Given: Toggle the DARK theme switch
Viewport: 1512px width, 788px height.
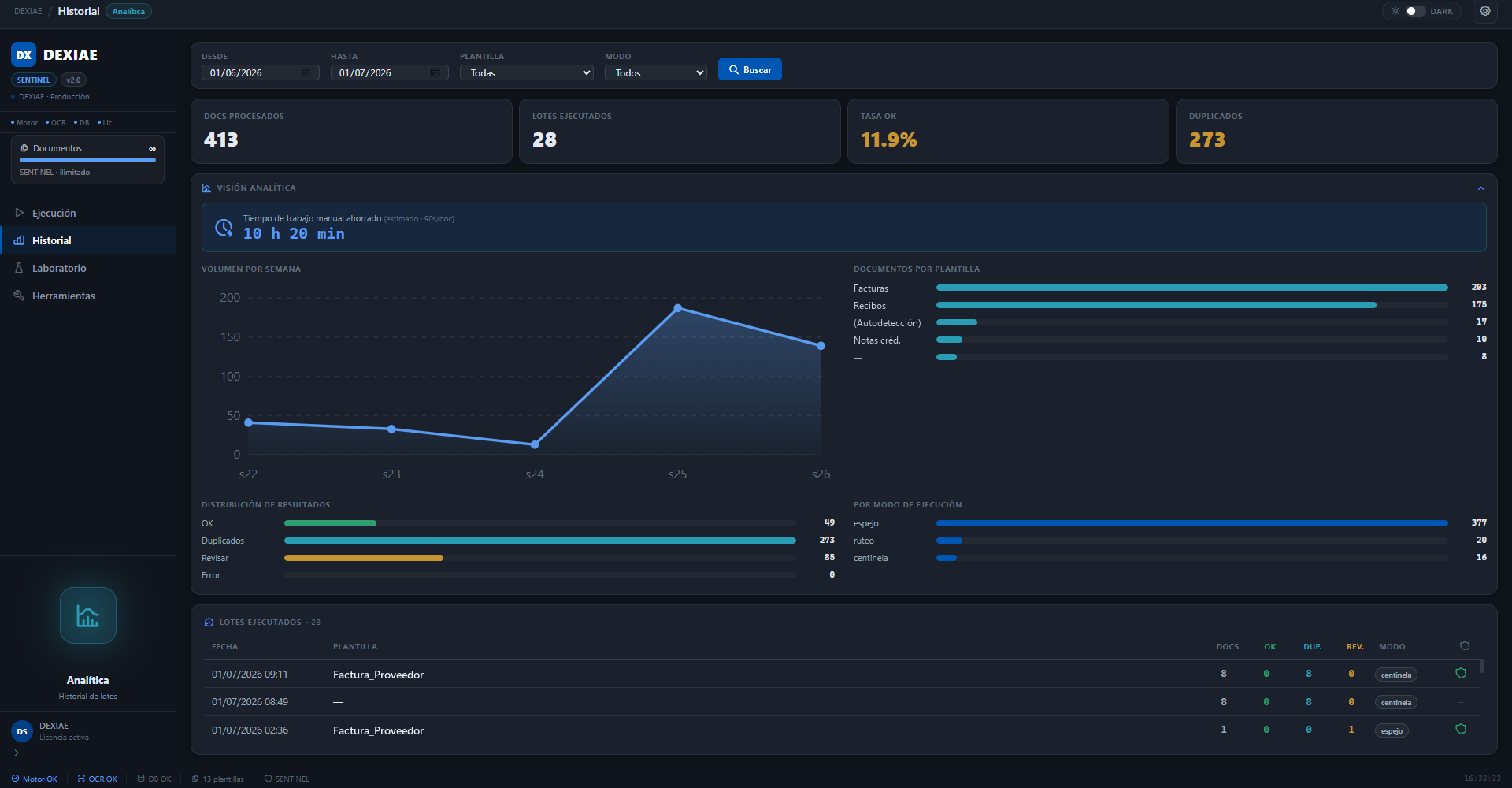Looking at the screenshot, I should pyautogui.click(x=1415, y=11).
